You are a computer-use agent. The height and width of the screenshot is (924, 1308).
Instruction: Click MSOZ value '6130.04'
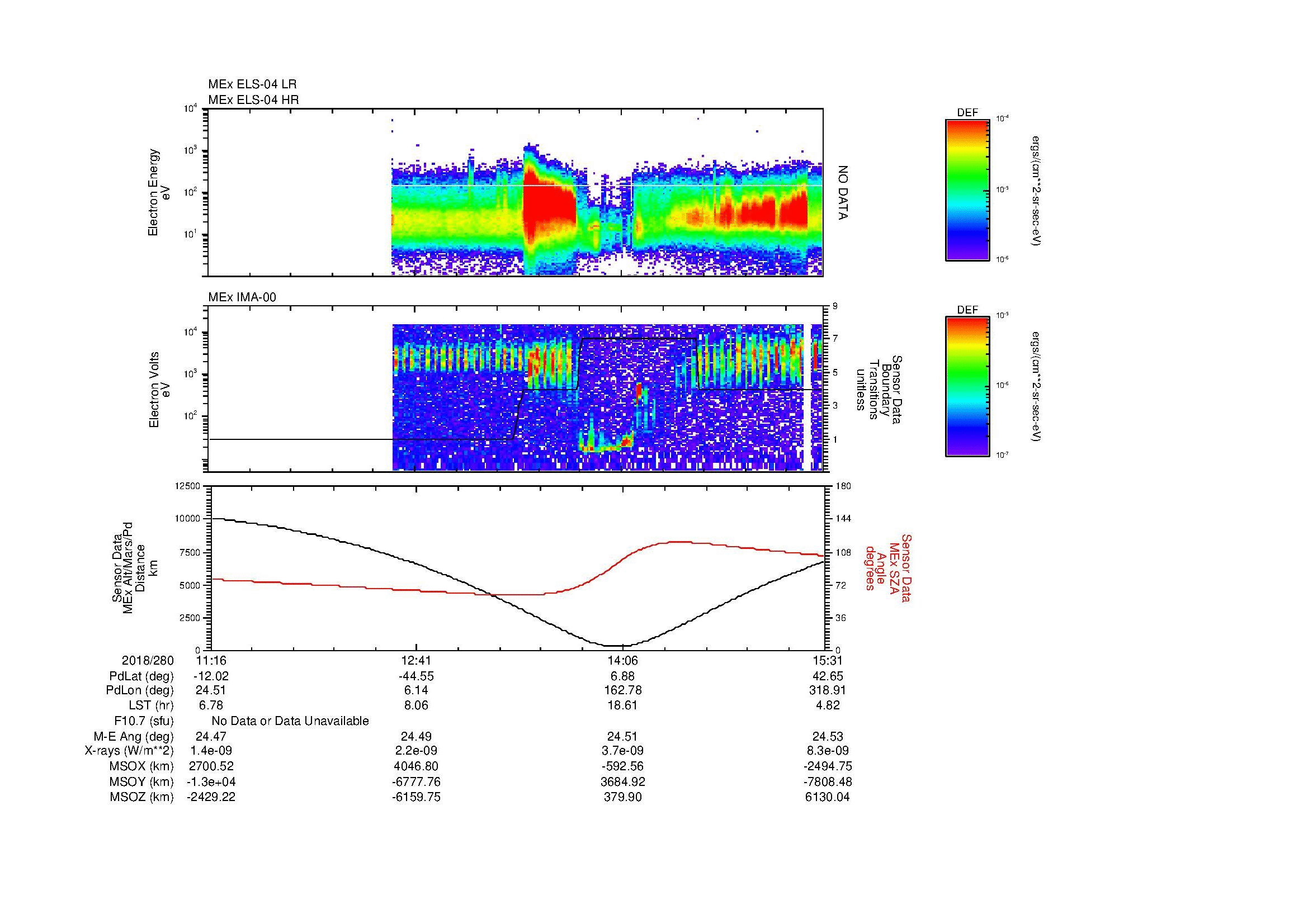click(x=828, y=797)
